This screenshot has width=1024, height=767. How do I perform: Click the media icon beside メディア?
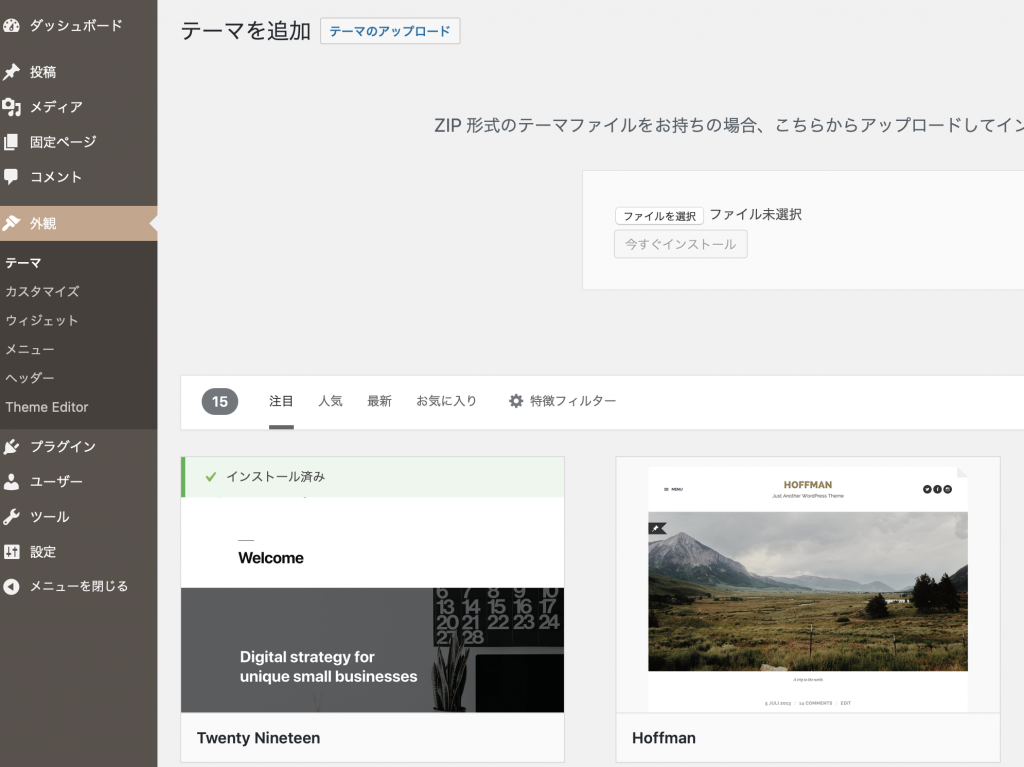11,106
